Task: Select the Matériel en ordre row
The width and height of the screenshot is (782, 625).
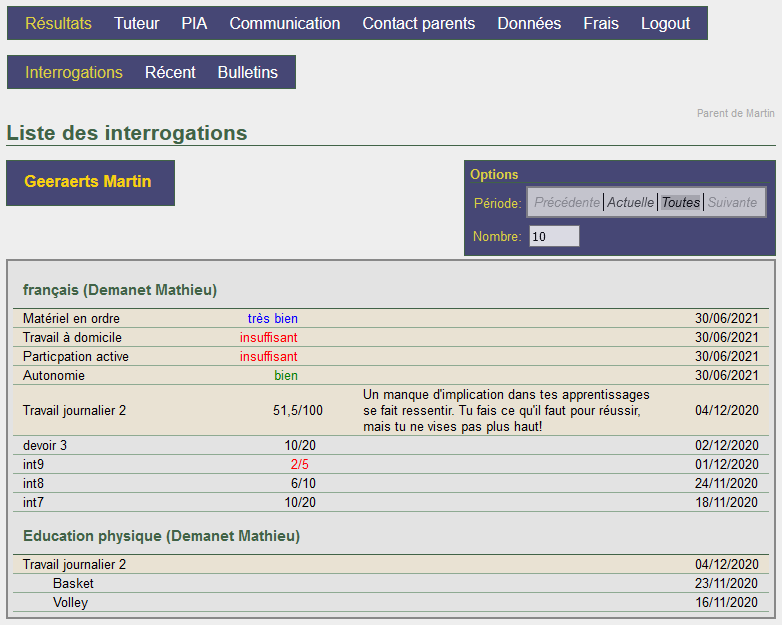Action: 391,318
